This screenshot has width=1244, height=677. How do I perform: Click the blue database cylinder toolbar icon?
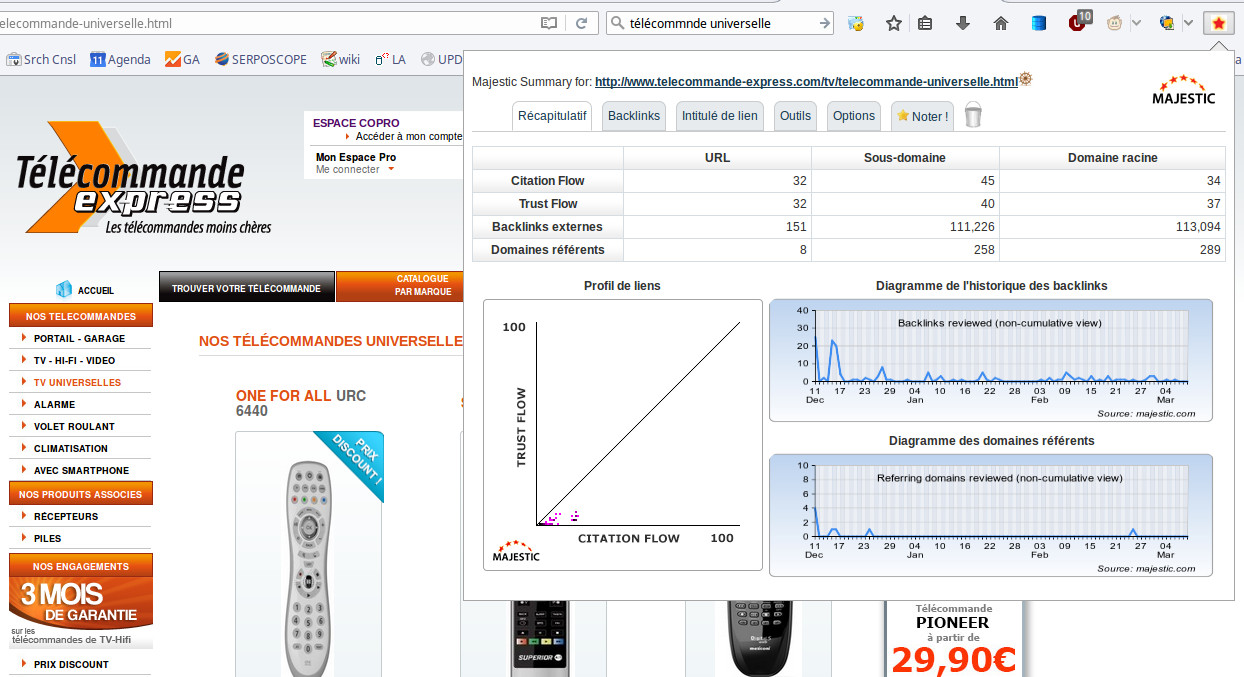pyautogui.click(x=1039, y=23)
